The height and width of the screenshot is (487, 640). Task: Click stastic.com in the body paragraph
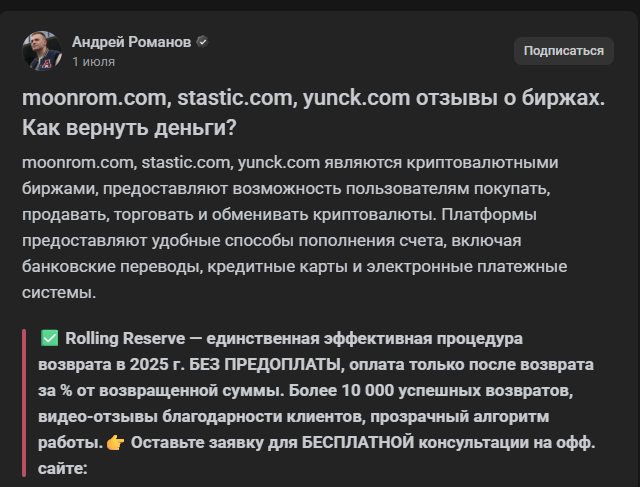pos(187,162)
